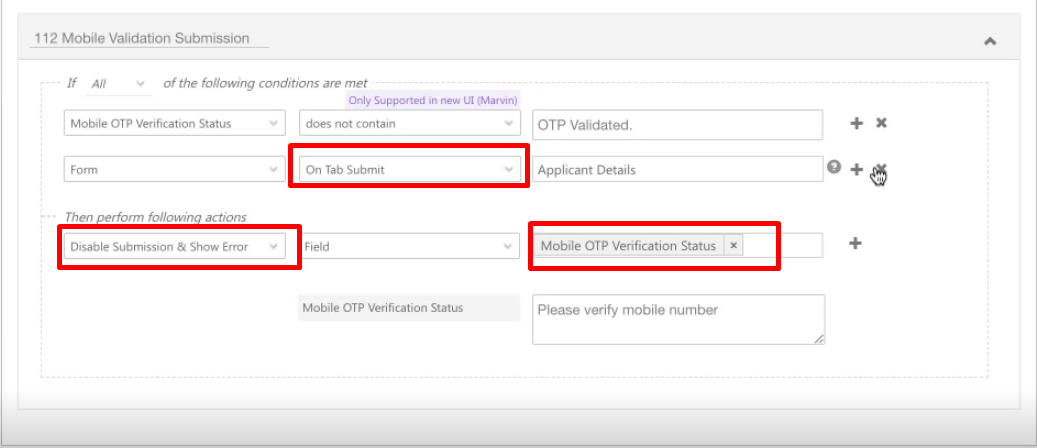This screenshot has height=448, width=1037.
Task: Open the Disable Submission & Show Error dropdown
Action: (x=175, y=246)
